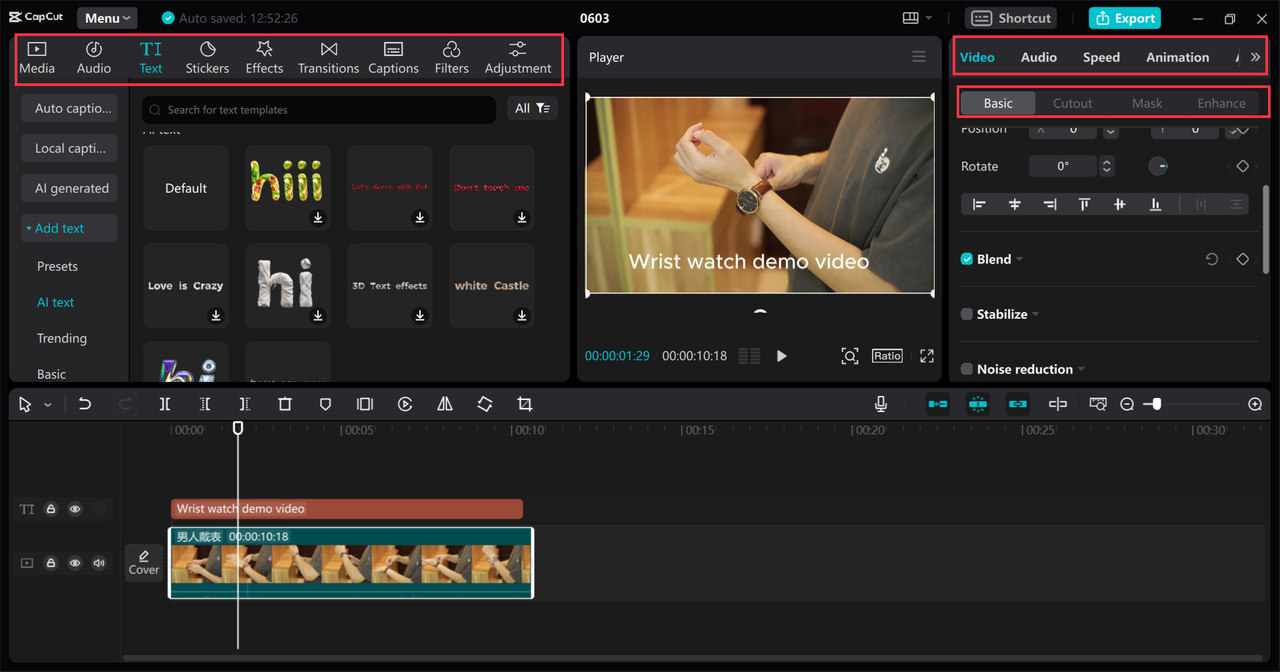The width and height of the screenshot is (1280, 672).
Task: Lock the text track
Action: tap(51, 509)
